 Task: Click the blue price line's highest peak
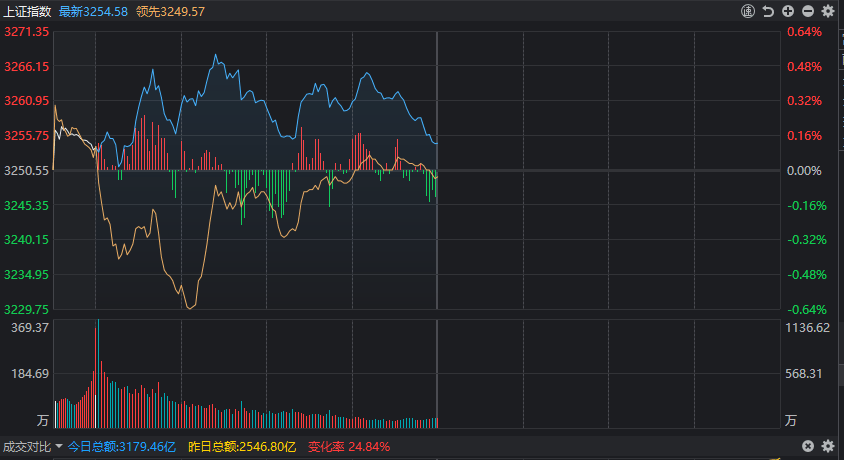[x=215, y=56]
